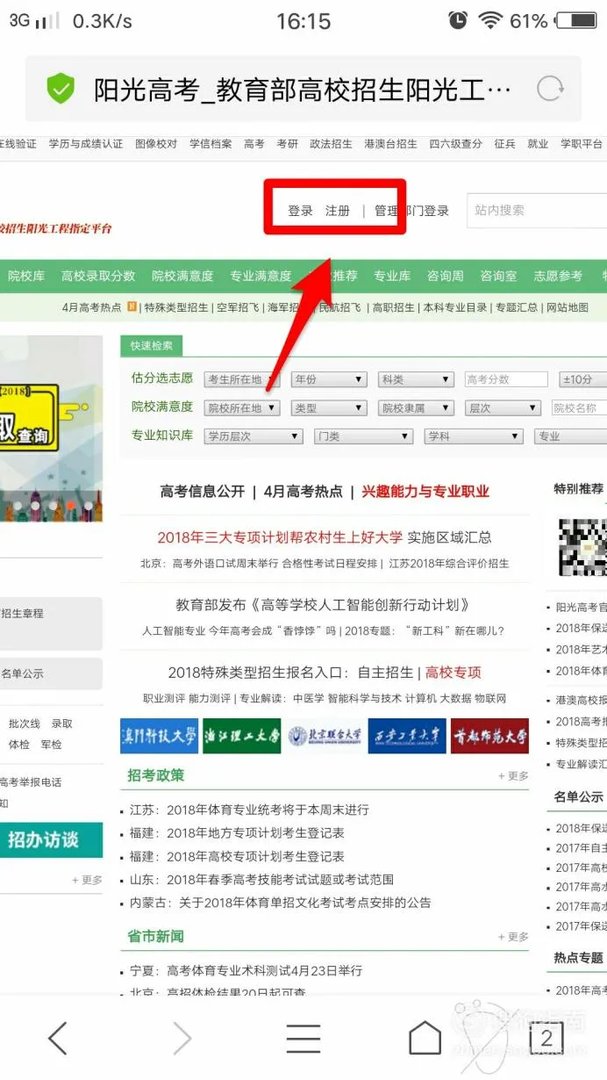The height and width of the screenshot is (1080, 607).
Task: Open 西安工业大学 blue logo banner
Action: (407, 736)
